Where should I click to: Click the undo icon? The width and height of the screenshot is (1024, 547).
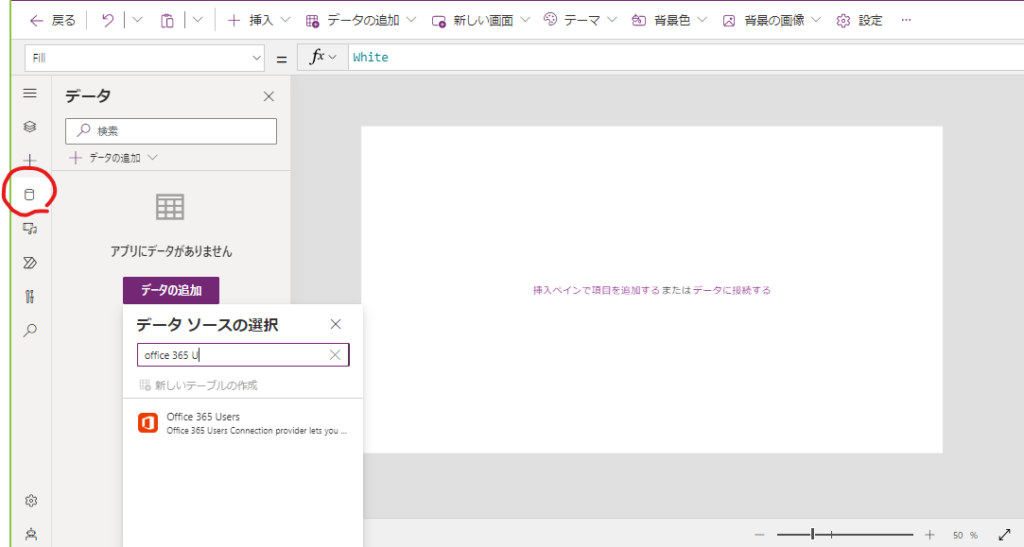pos(108,20)
